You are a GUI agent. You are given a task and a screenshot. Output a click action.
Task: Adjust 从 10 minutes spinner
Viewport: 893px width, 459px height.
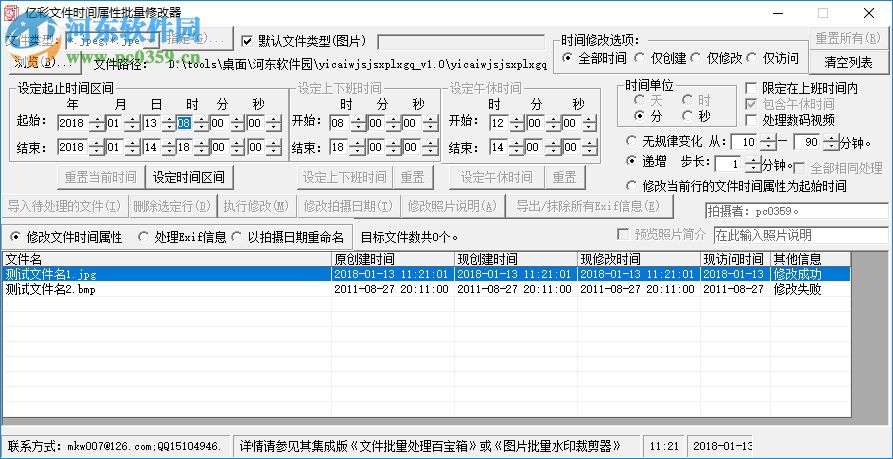[x=768, y=142]
